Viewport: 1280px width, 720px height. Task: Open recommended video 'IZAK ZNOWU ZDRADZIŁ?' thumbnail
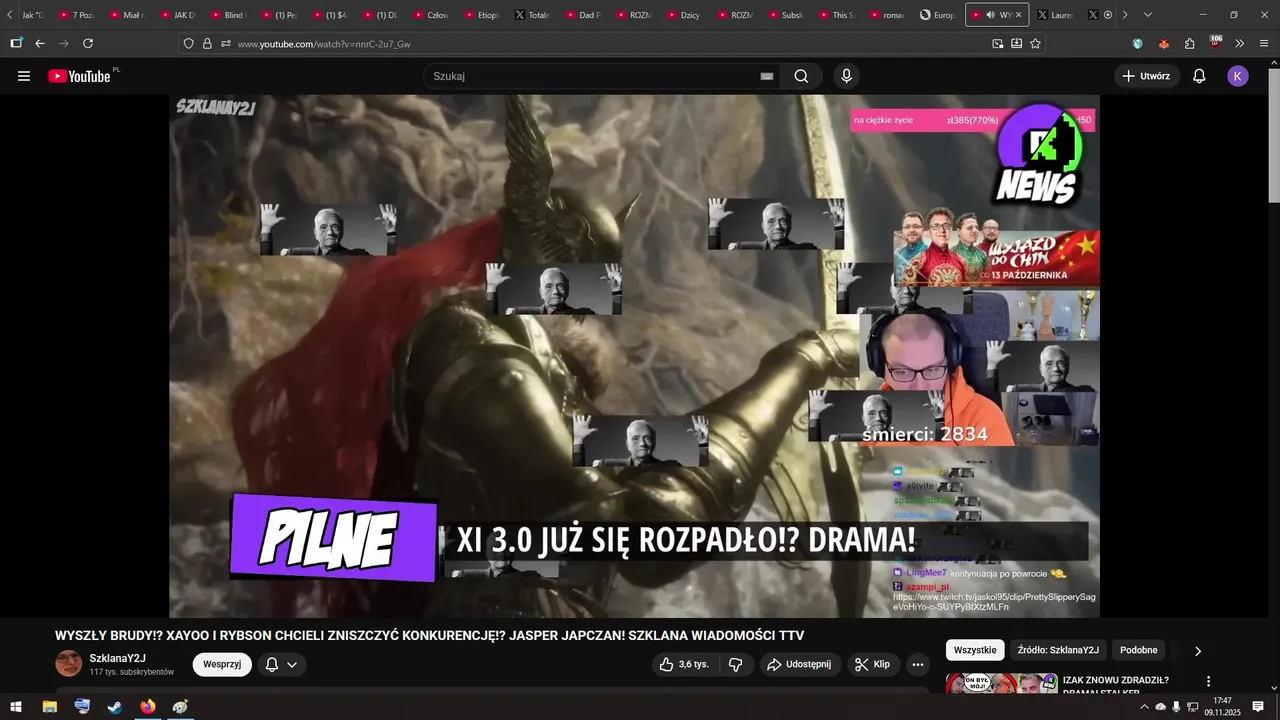coord(1001,684)
